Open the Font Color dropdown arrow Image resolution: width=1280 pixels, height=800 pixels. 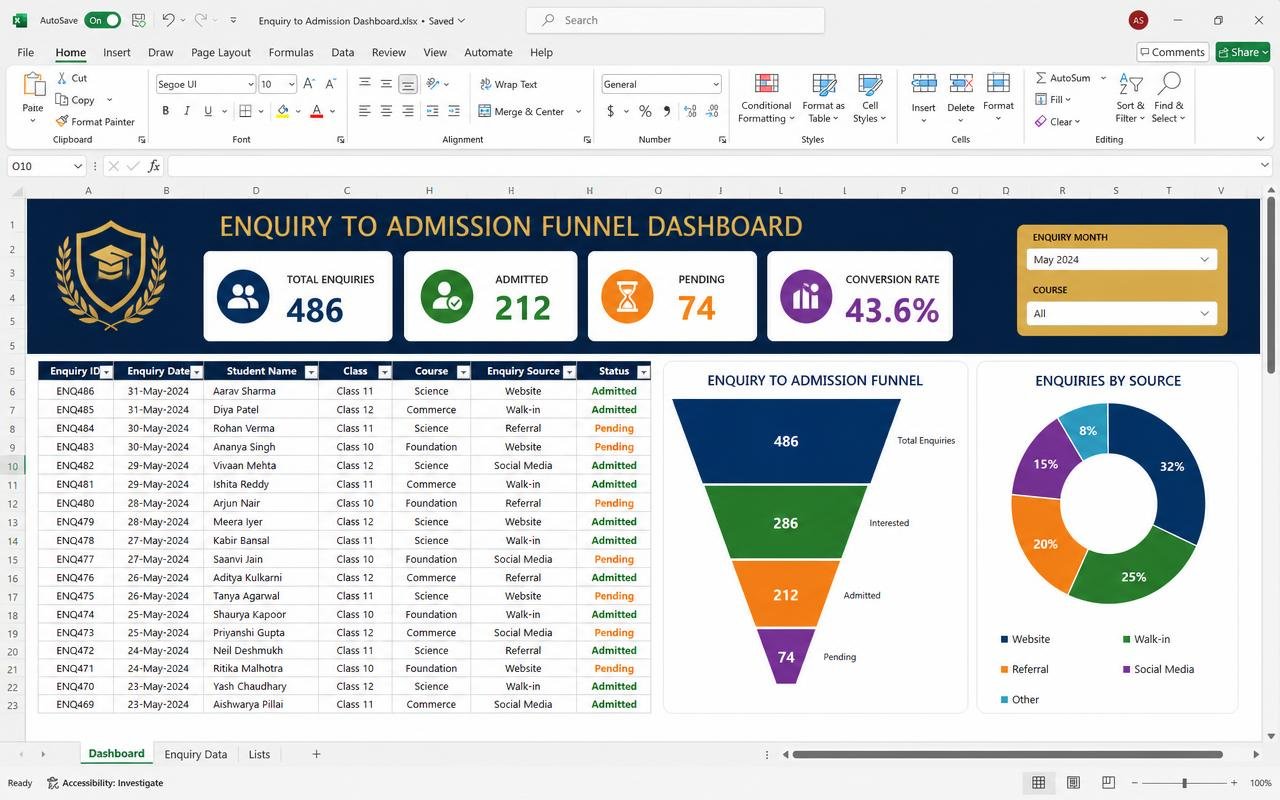tap(332, 111)
